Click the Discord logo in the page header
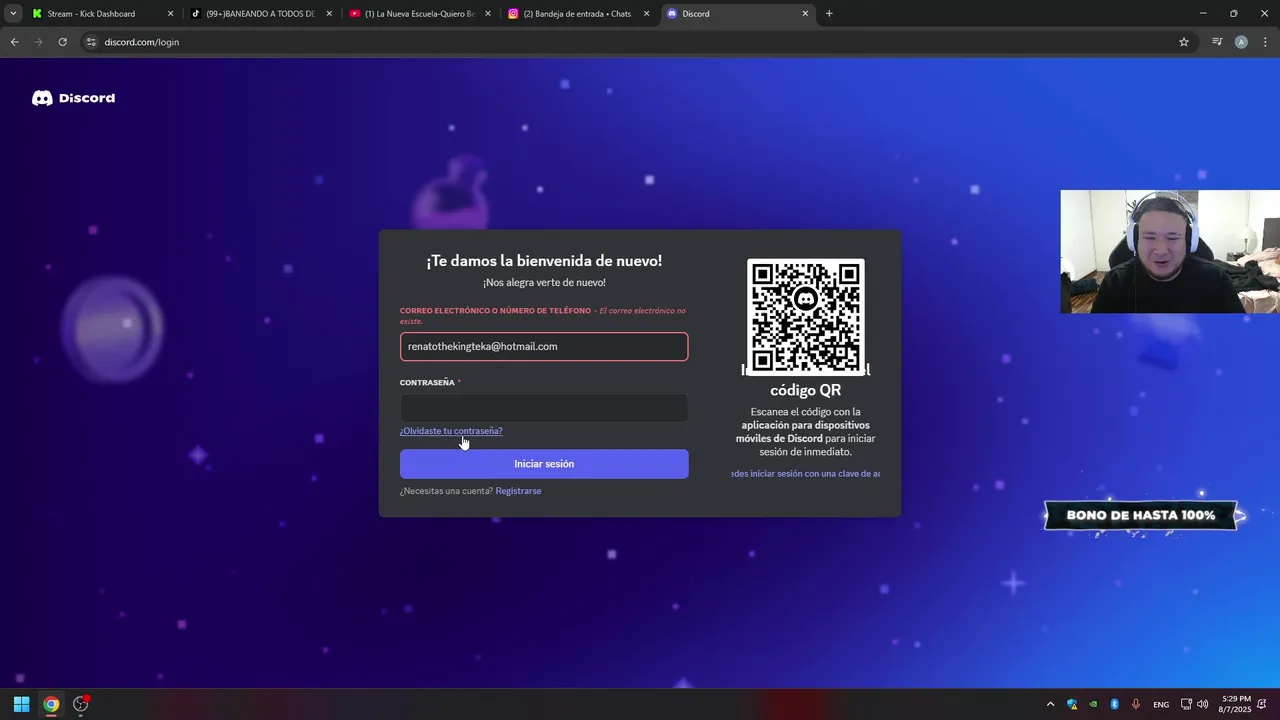 click(73, 98)
